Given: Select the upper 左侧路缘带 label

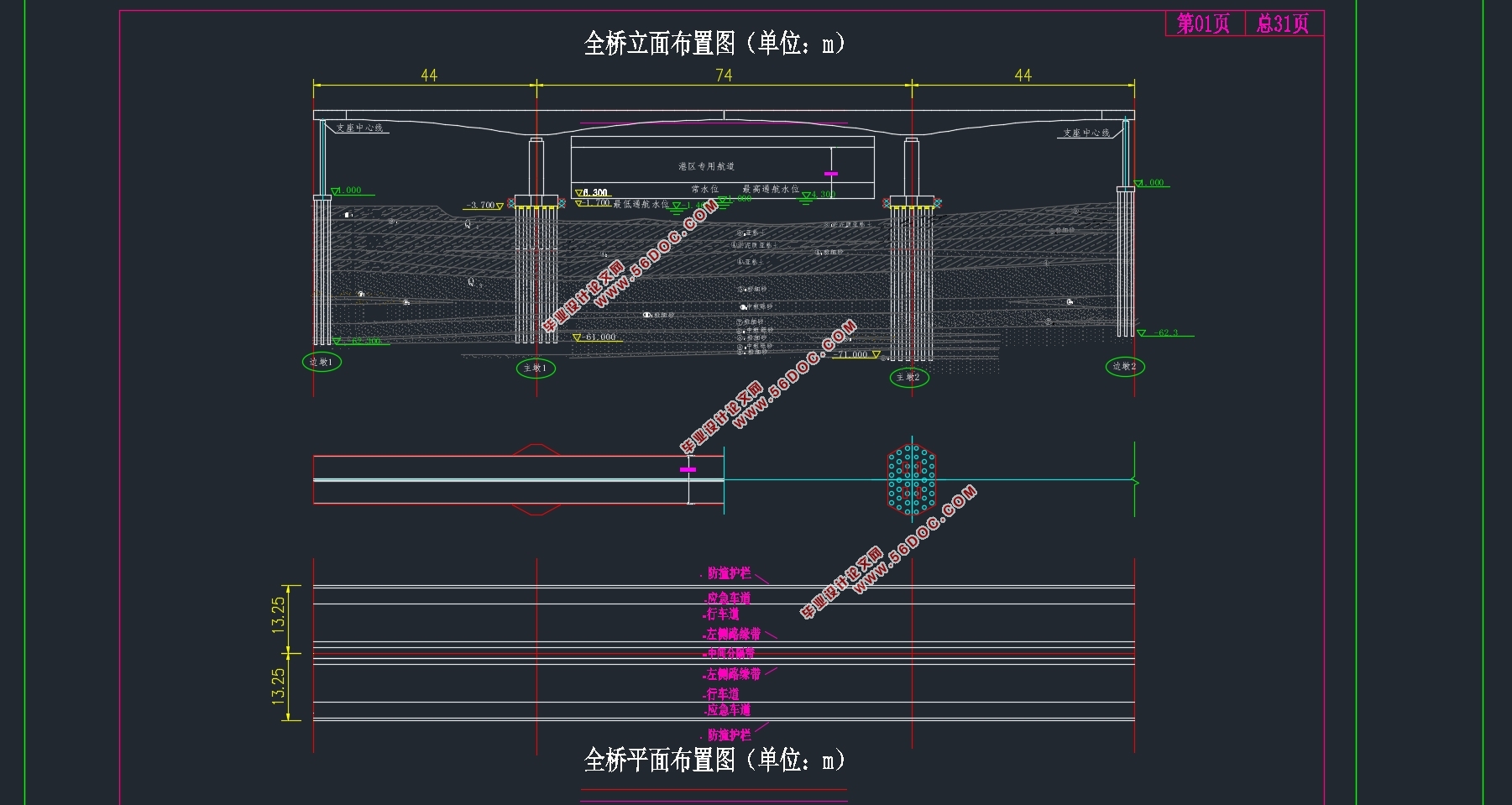Looking at the screenshot, I should tap(733, 635).
